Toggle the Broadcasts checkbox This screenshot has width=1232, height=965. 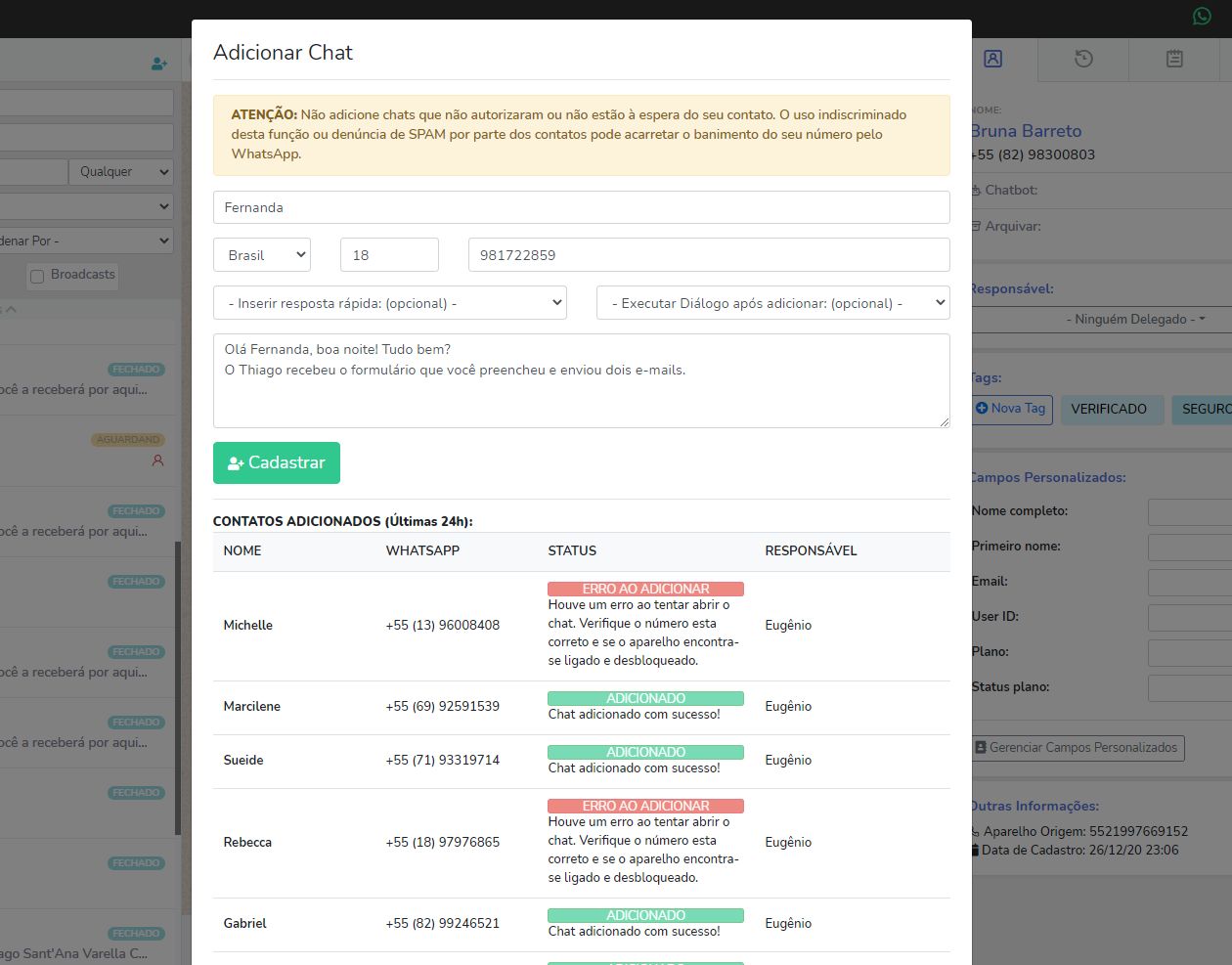click(x=37, y=276)
